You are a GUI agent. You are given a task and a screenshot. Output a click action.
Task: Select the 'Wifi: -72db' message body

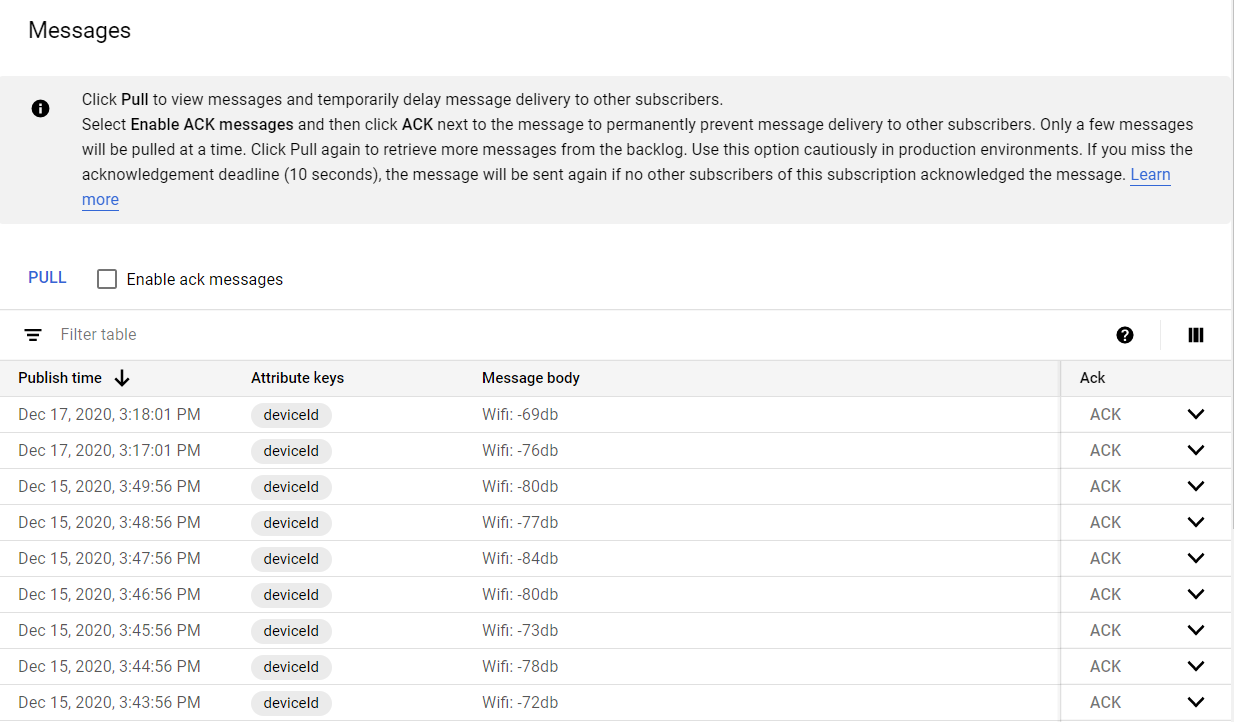[x=520, y=703]
